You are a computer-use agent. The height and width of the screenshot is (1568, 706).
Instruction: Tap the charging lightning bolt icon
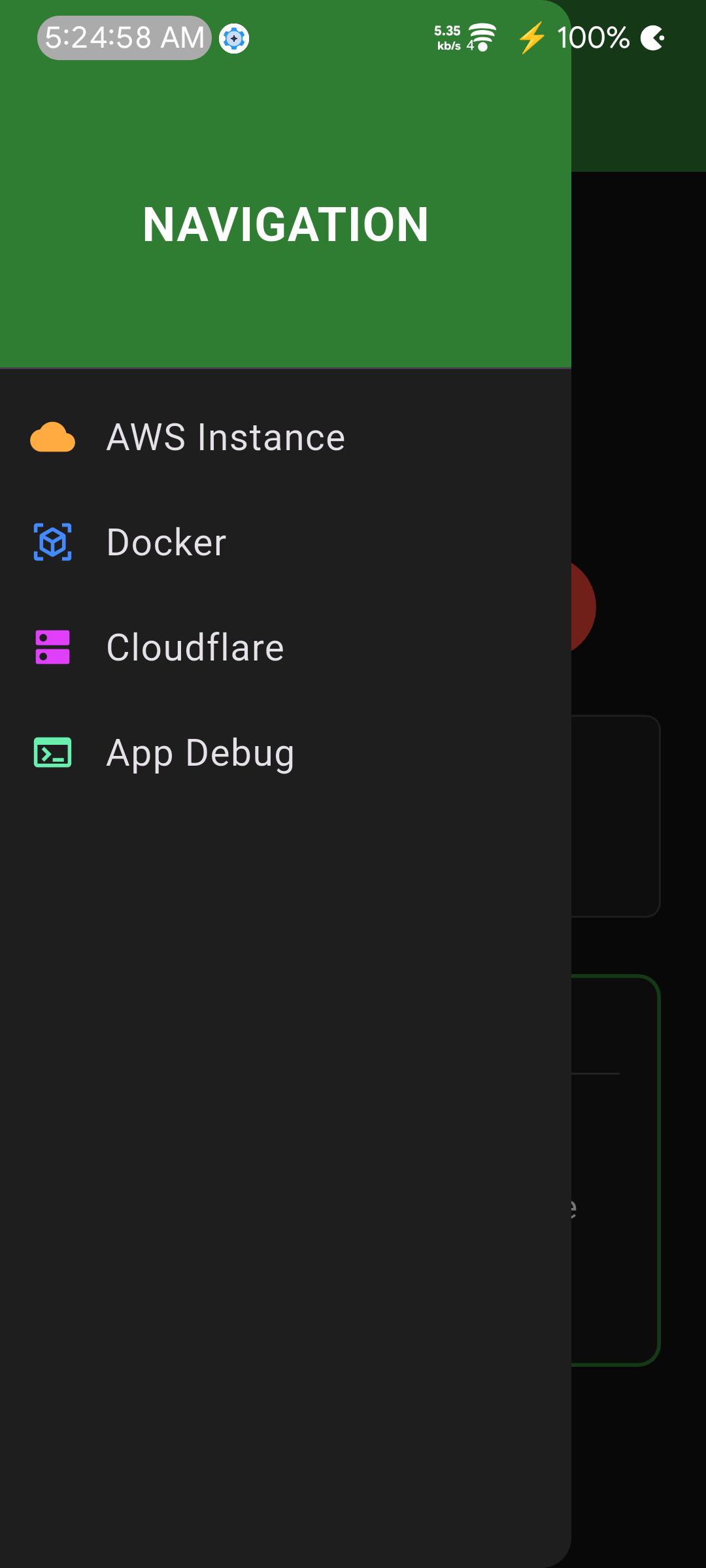click(x=531, y=38)
